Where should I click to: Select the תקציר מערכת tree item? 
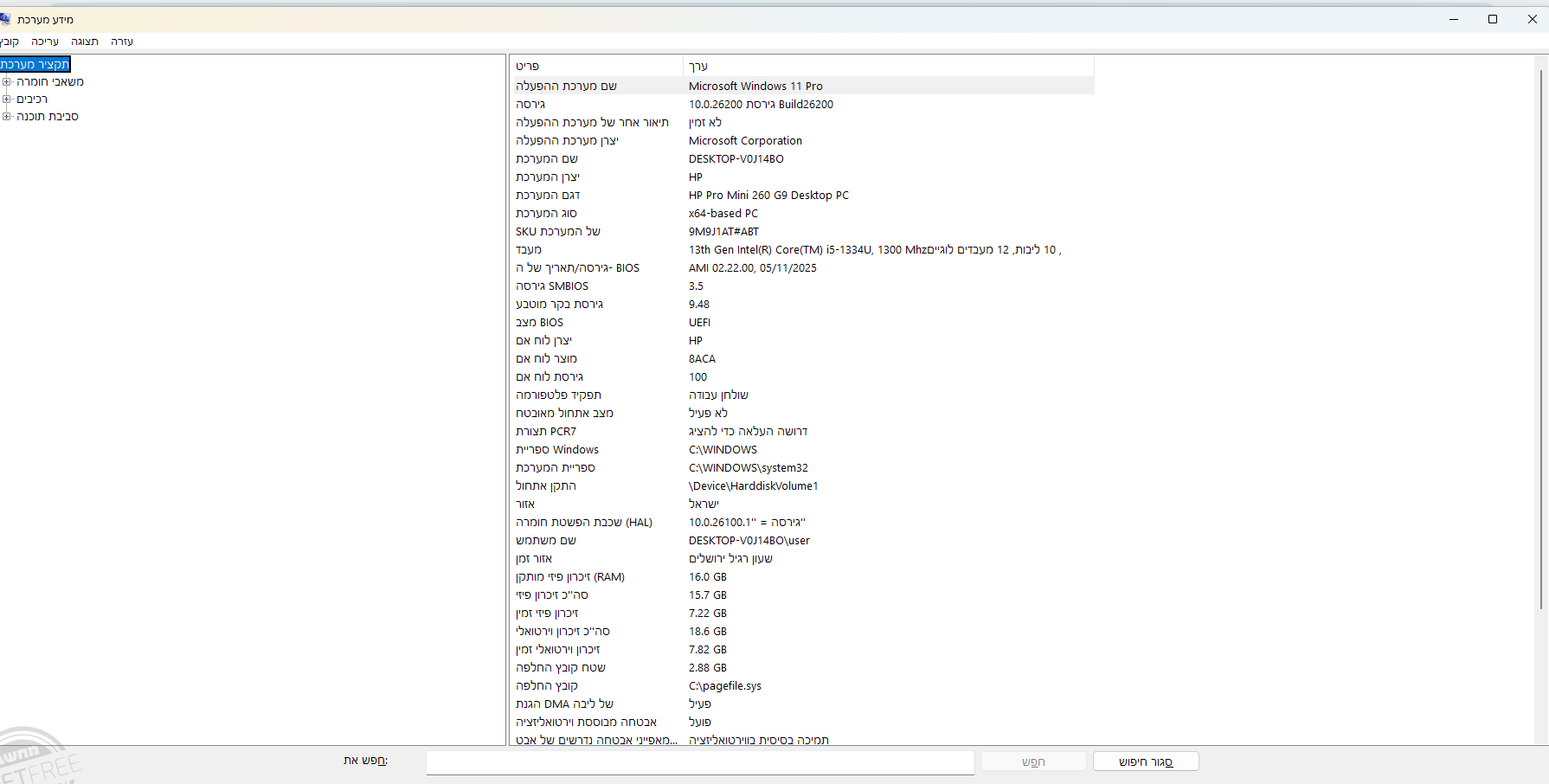36,63
